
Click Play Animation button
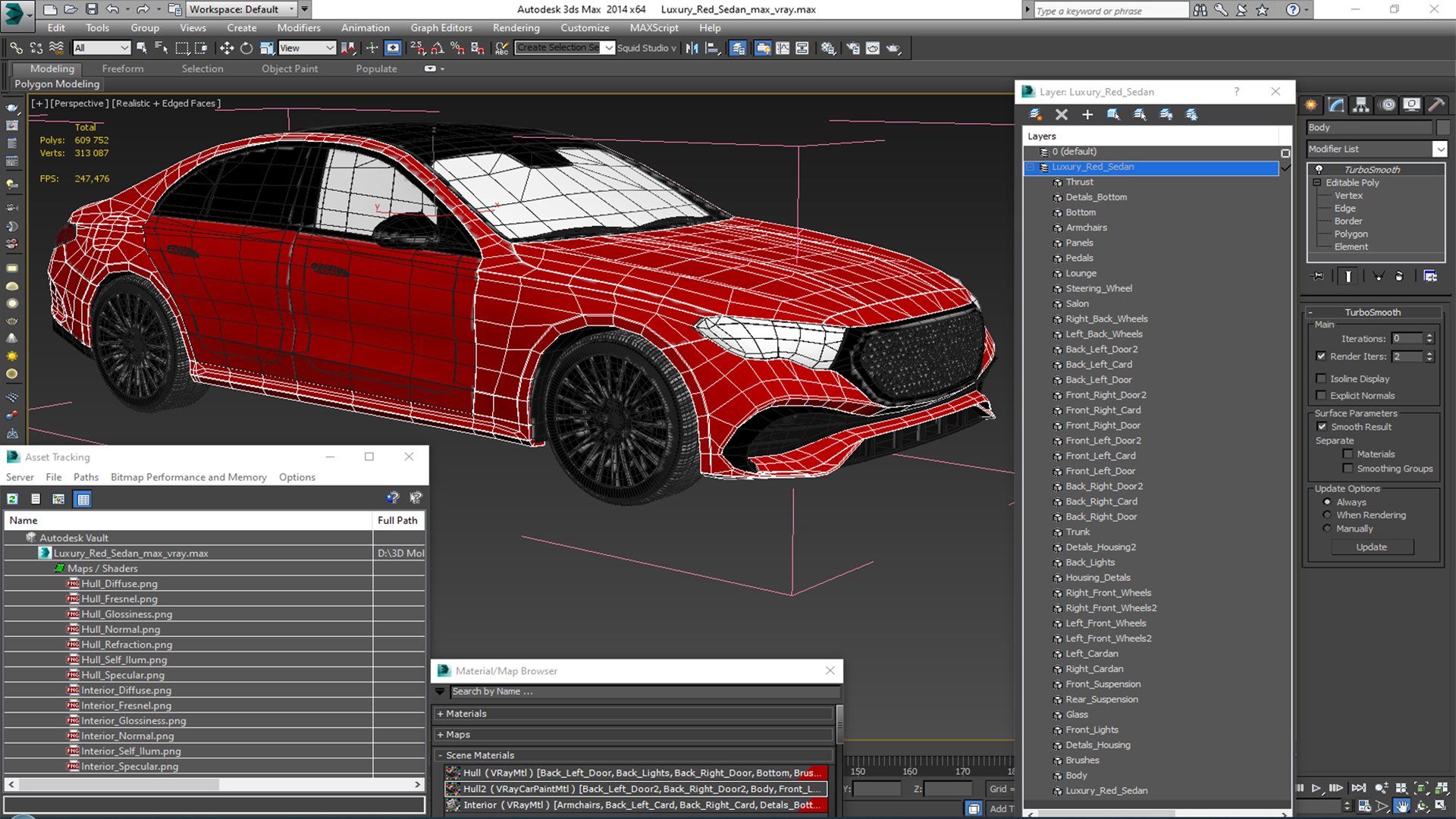[x=1316, y=789]
